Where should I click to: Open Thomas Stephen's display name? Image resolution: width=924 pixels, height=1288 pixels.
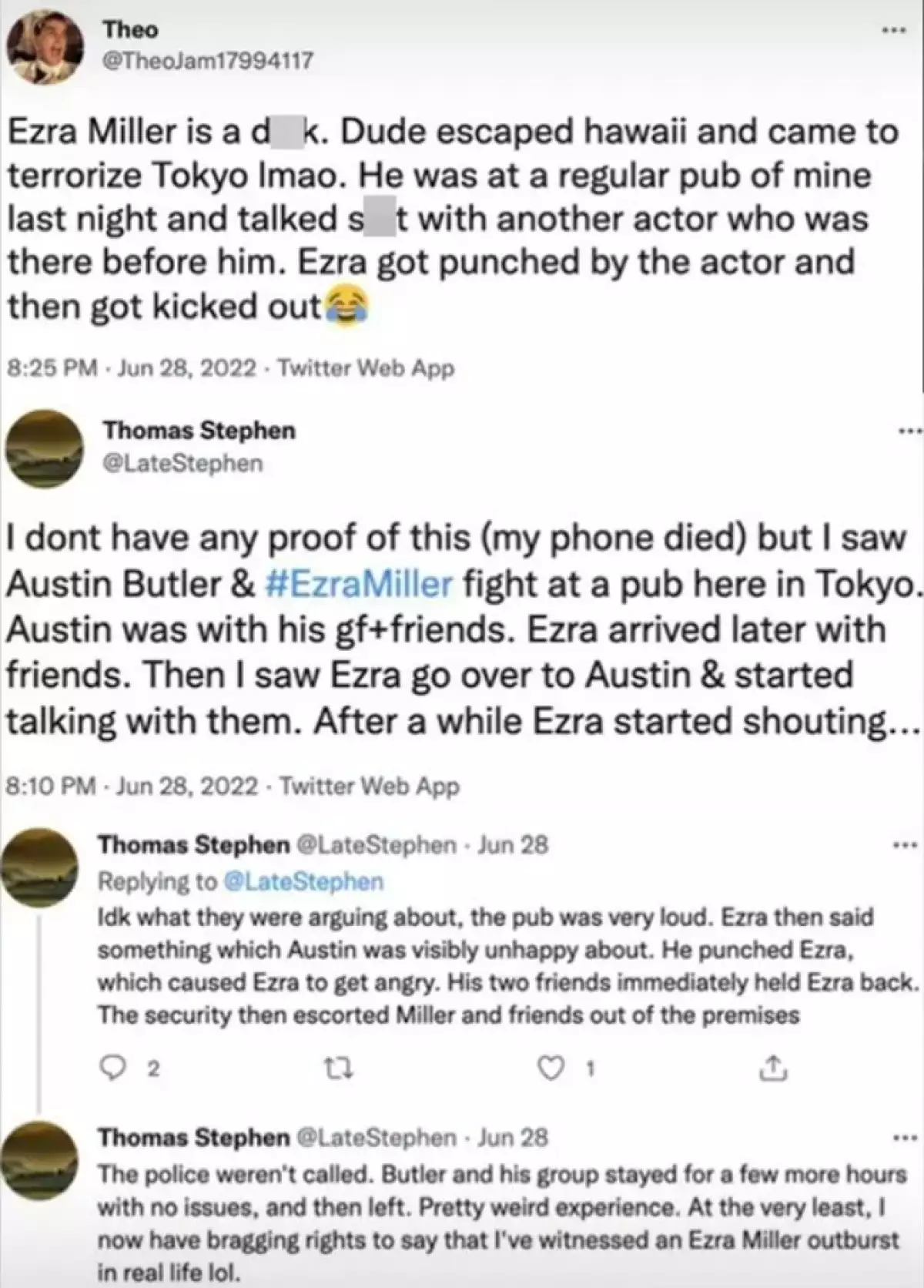(197, 431)
